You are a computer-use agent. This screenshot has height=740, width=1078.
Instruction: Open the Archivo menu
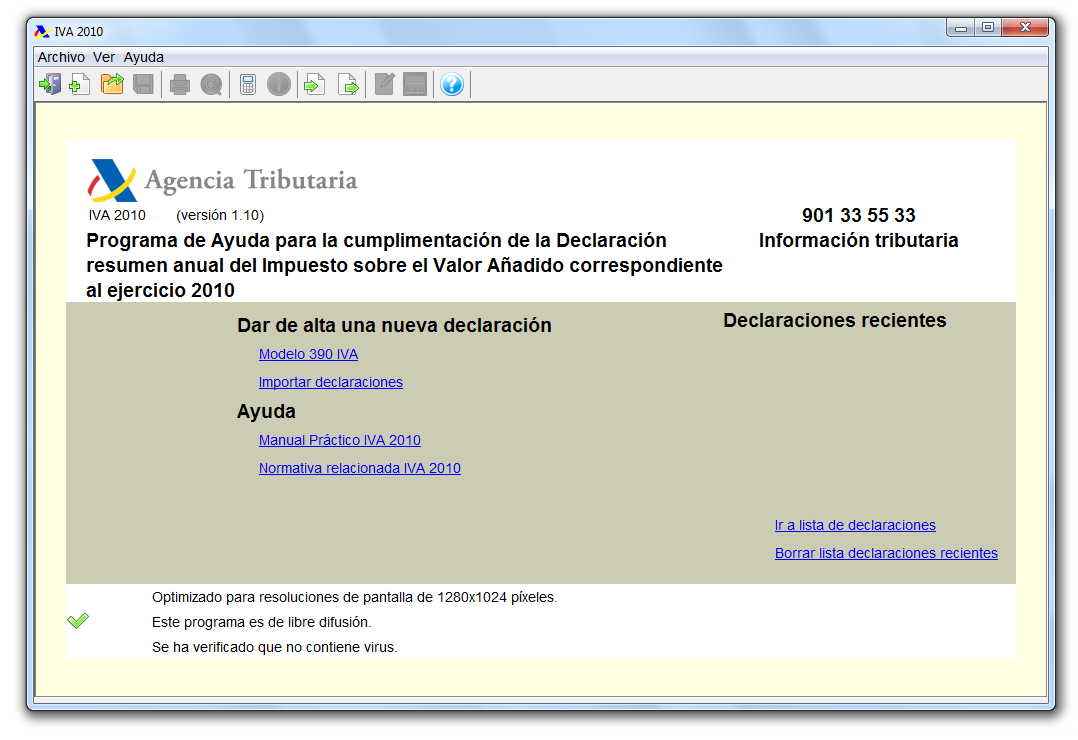tap(61, 57)
